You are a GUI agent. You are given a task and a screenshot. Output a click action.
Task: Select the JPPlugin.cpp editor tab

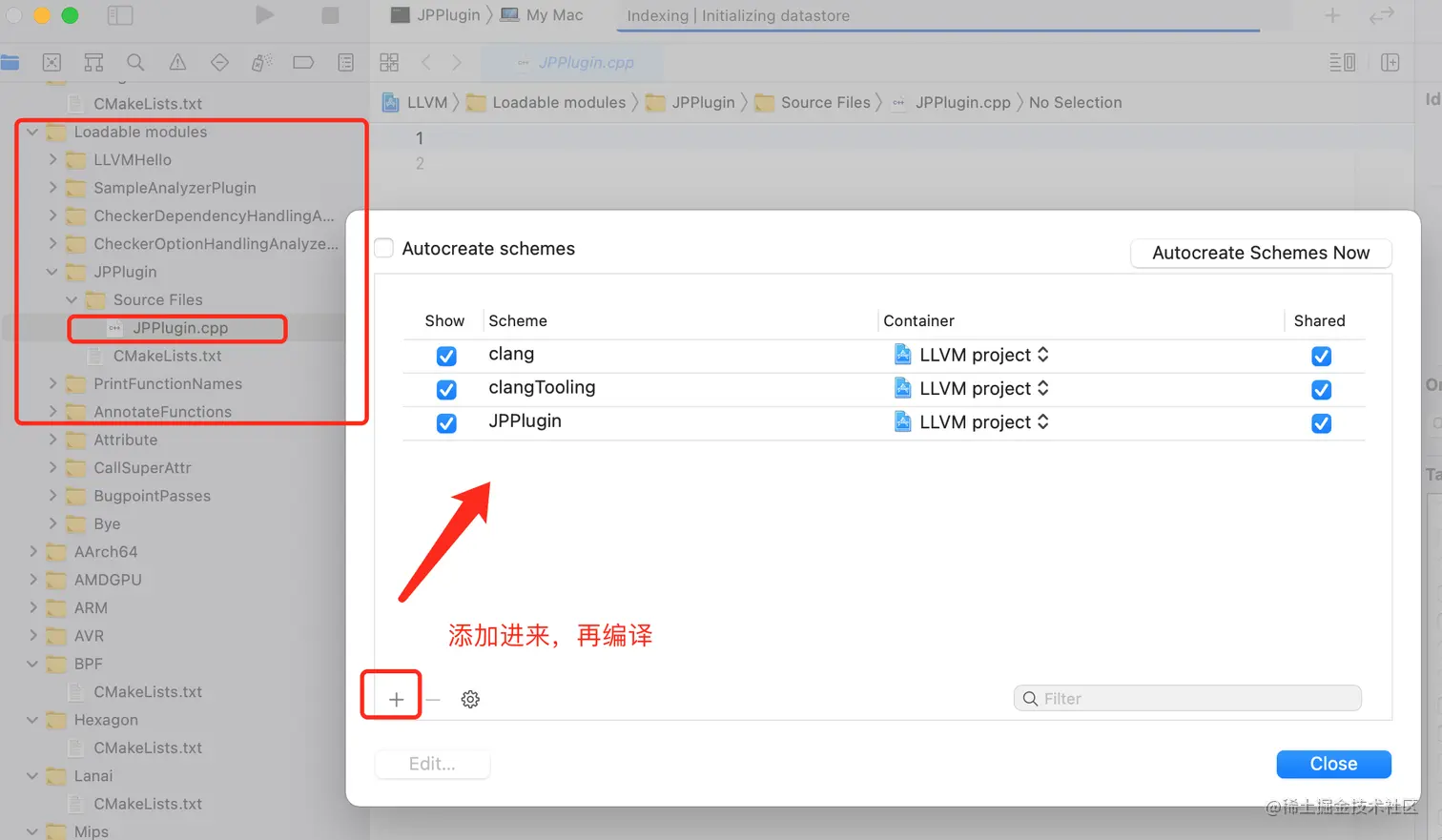click(x=574, y=62)
